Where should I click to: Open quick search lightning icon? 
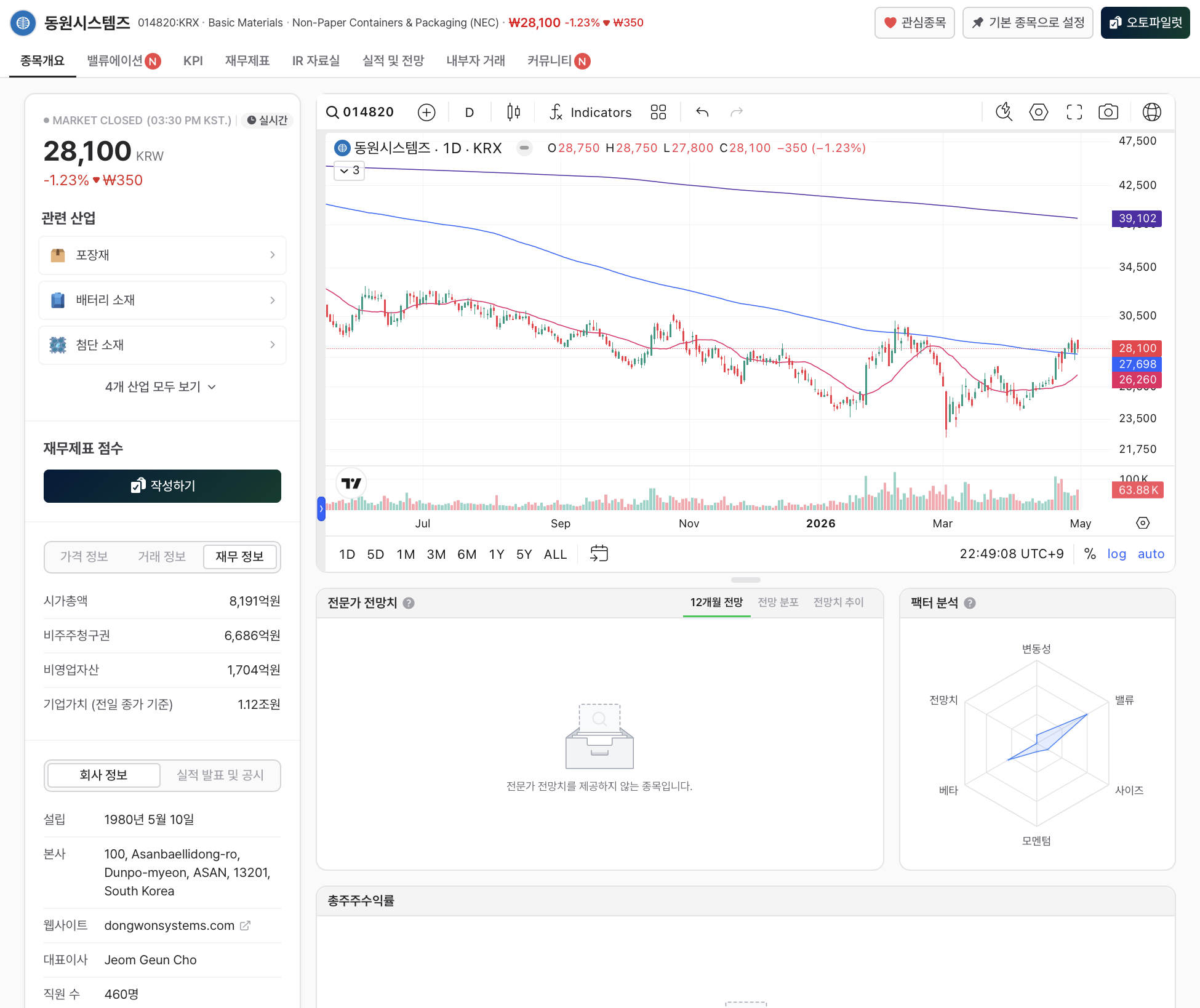[x=1004, y=112]
